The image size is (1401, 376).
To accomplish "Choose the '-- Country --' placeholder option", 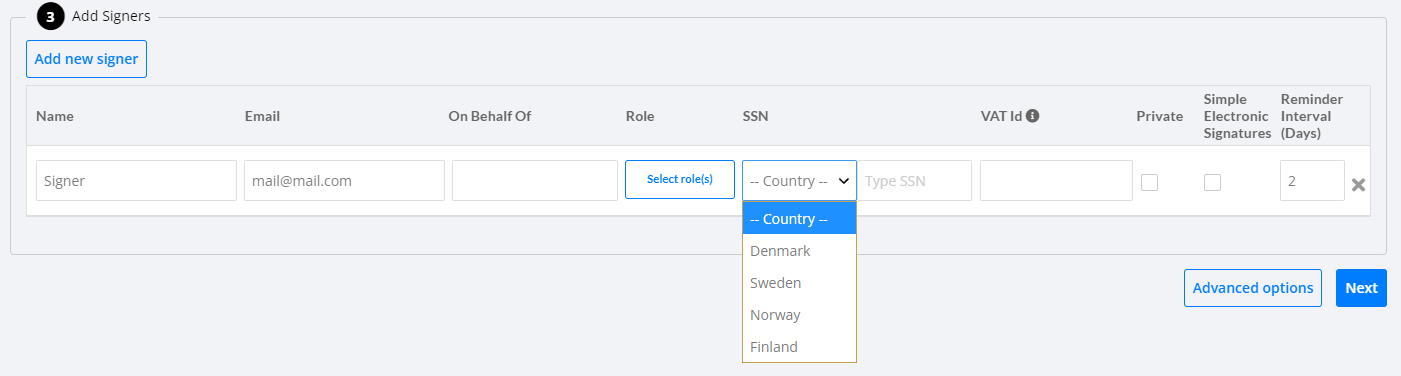I will [799, 219].
